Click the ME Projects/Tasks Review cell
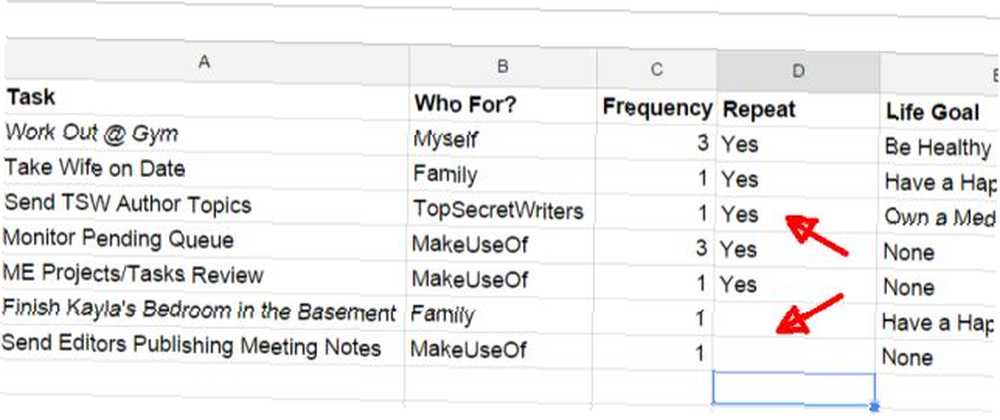This screenshot has width=1000, height=420. click(x=204, y=275)
